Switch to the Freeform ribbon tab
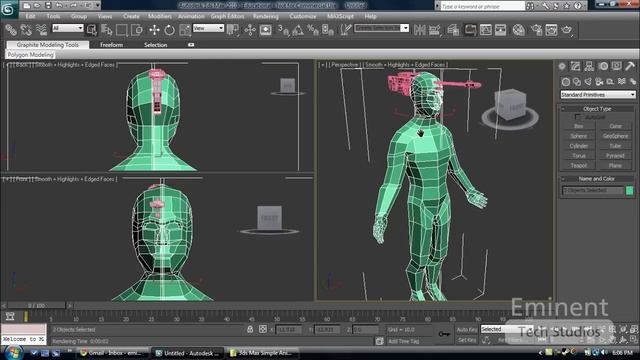640x360 pixels. click(111, 45)
